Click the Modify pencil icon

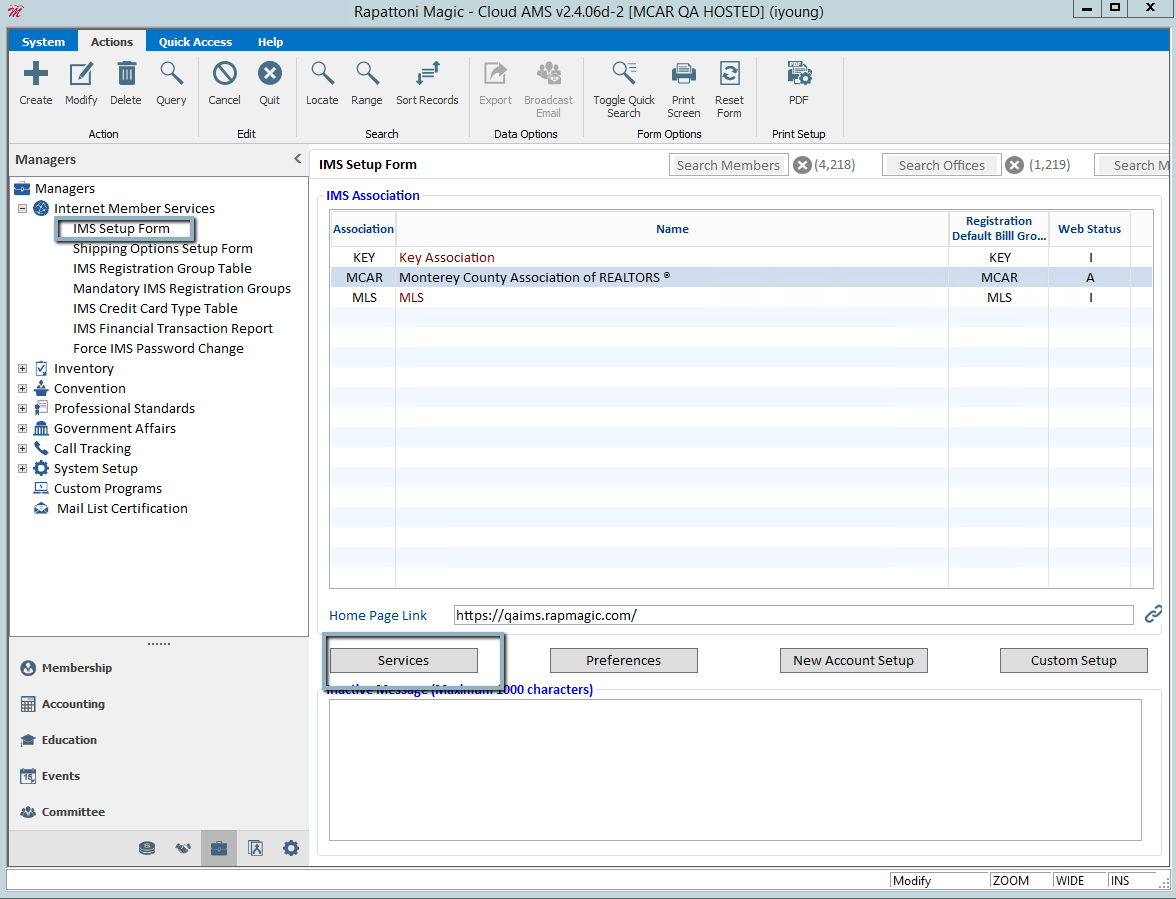(x=81, y=74)
